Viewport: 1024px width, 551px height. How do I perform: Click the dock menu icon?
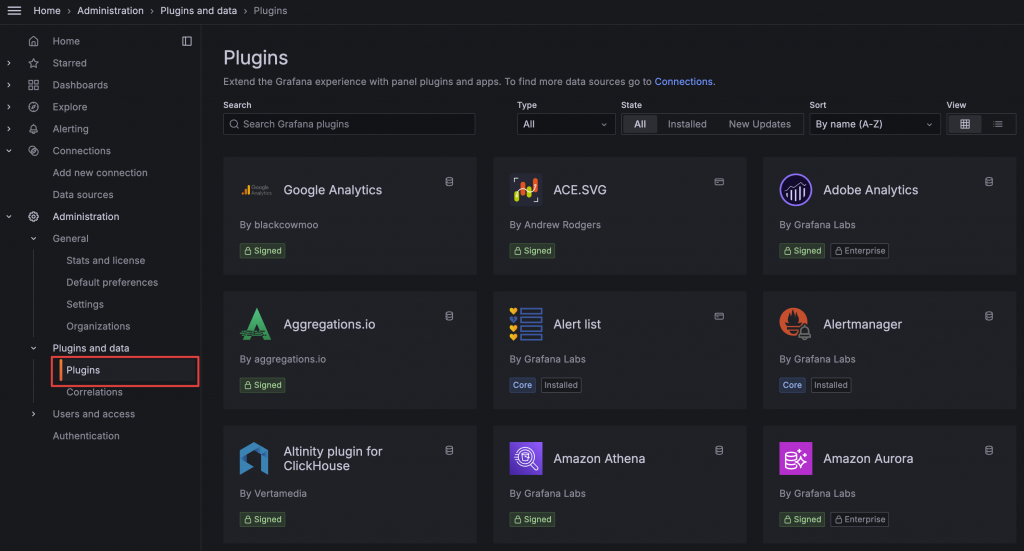[187, 41]
